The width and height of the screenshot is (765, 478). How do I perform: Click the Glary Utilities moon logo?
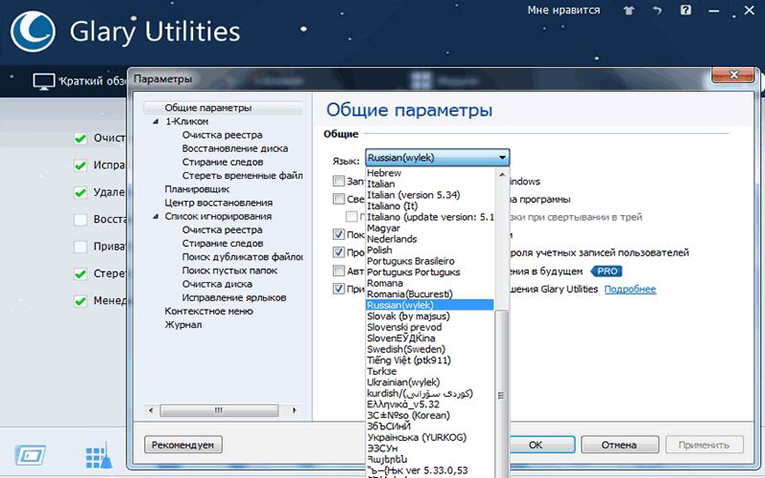pyautogui.click(x=33, y=32)
